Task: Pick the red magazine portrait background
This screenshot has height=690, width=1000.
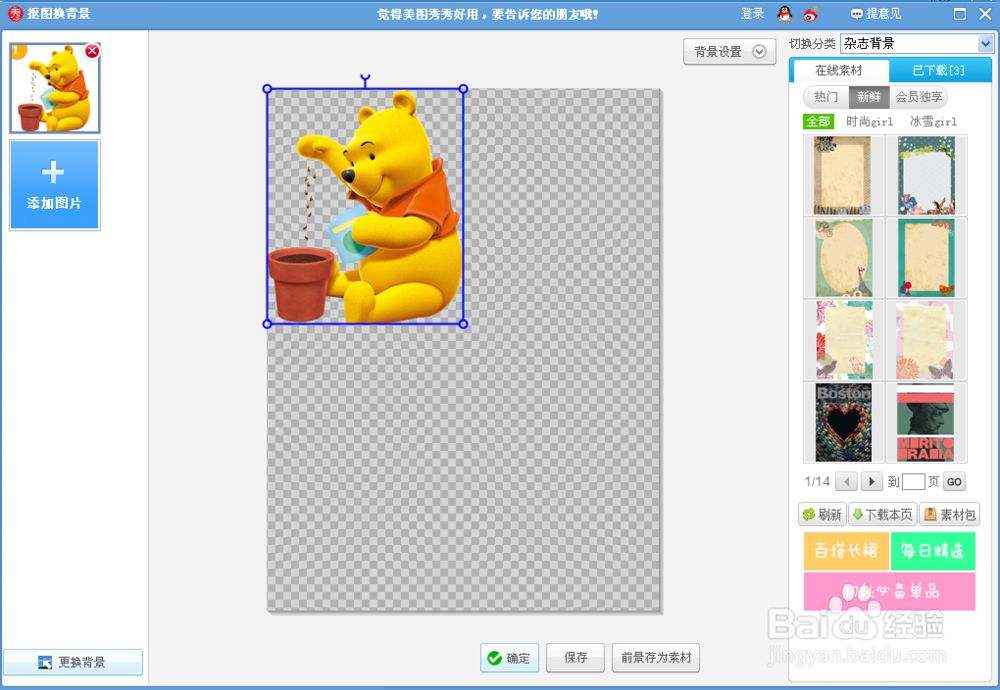Action: [926, 422]
